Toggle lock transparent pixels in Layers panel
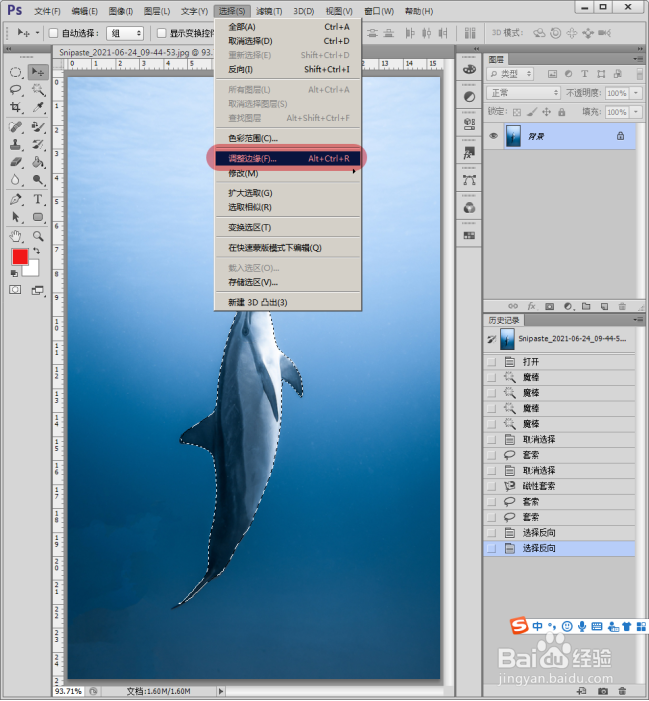The height and width of the screenshot is (701, 649). [x=517, y=112]
